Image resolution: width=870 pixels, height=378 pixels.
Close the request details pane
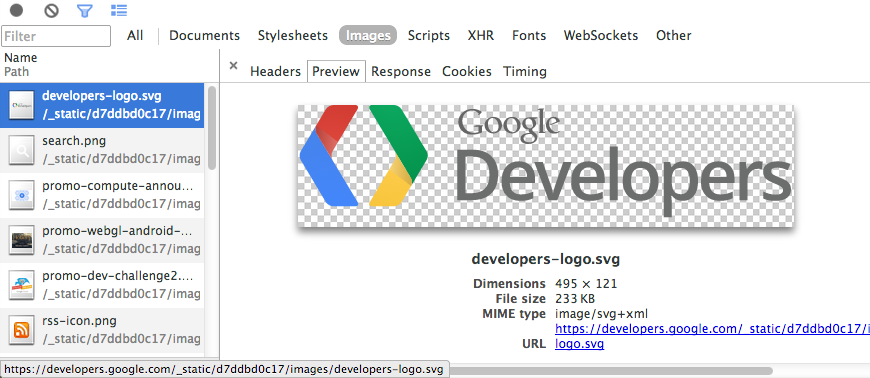tap(234, 65)
